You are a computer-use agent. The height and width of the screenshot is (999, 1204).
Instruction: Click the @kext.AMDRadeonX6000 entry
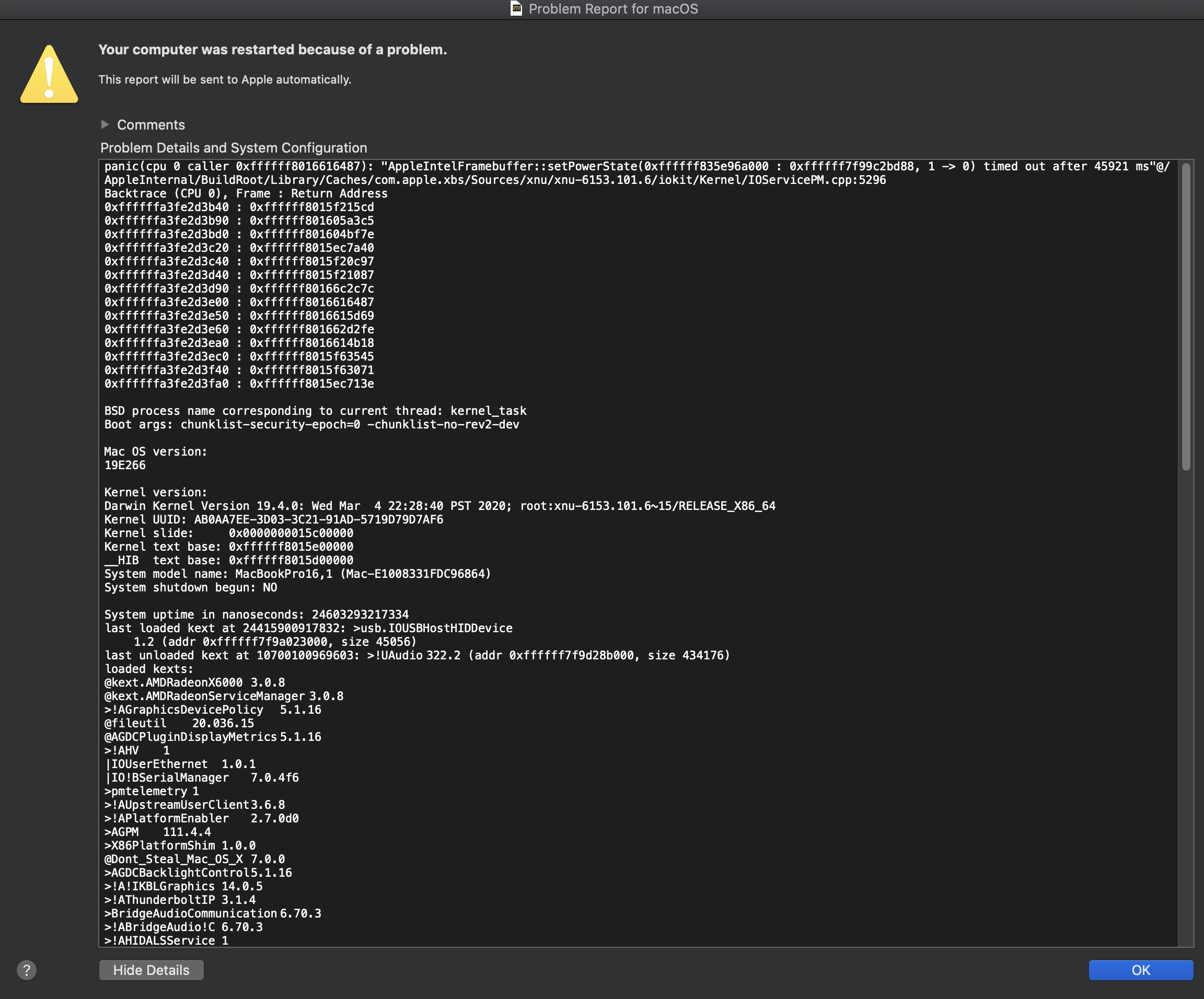pos(194,682)
